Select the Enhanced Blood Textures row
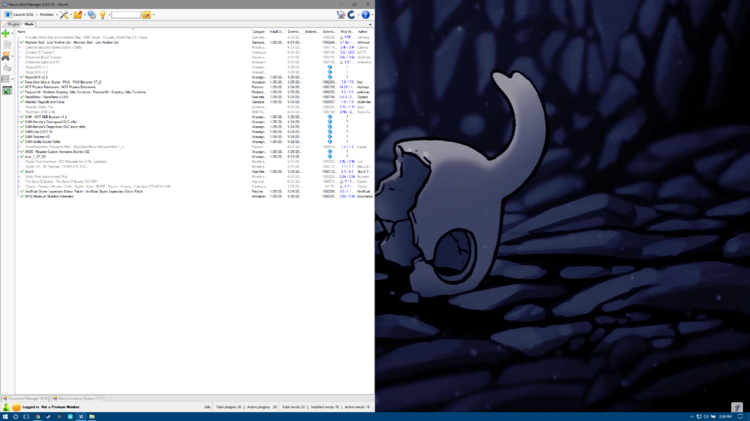The height and width of the screenshot is (421, 750). (194, 57)
